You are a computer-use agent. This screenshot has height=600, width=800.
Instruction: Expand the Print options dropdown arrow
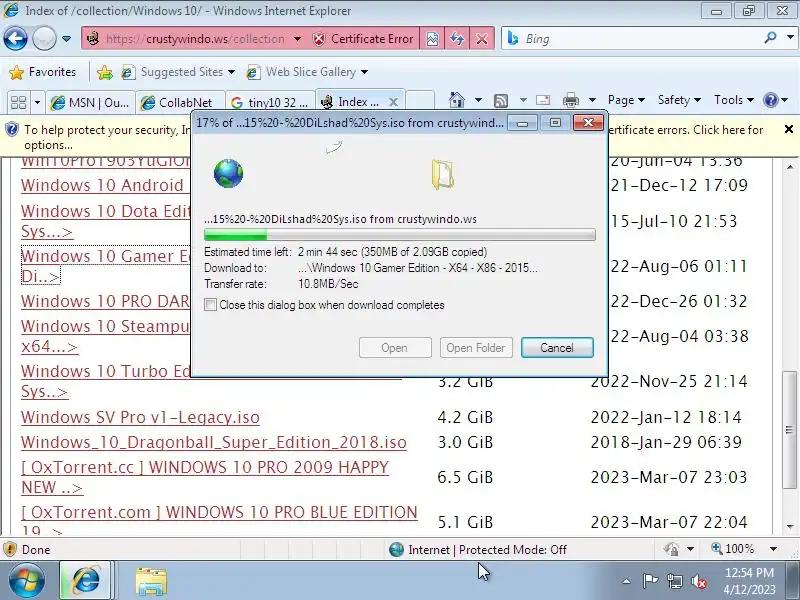click(x=592, y=100)
